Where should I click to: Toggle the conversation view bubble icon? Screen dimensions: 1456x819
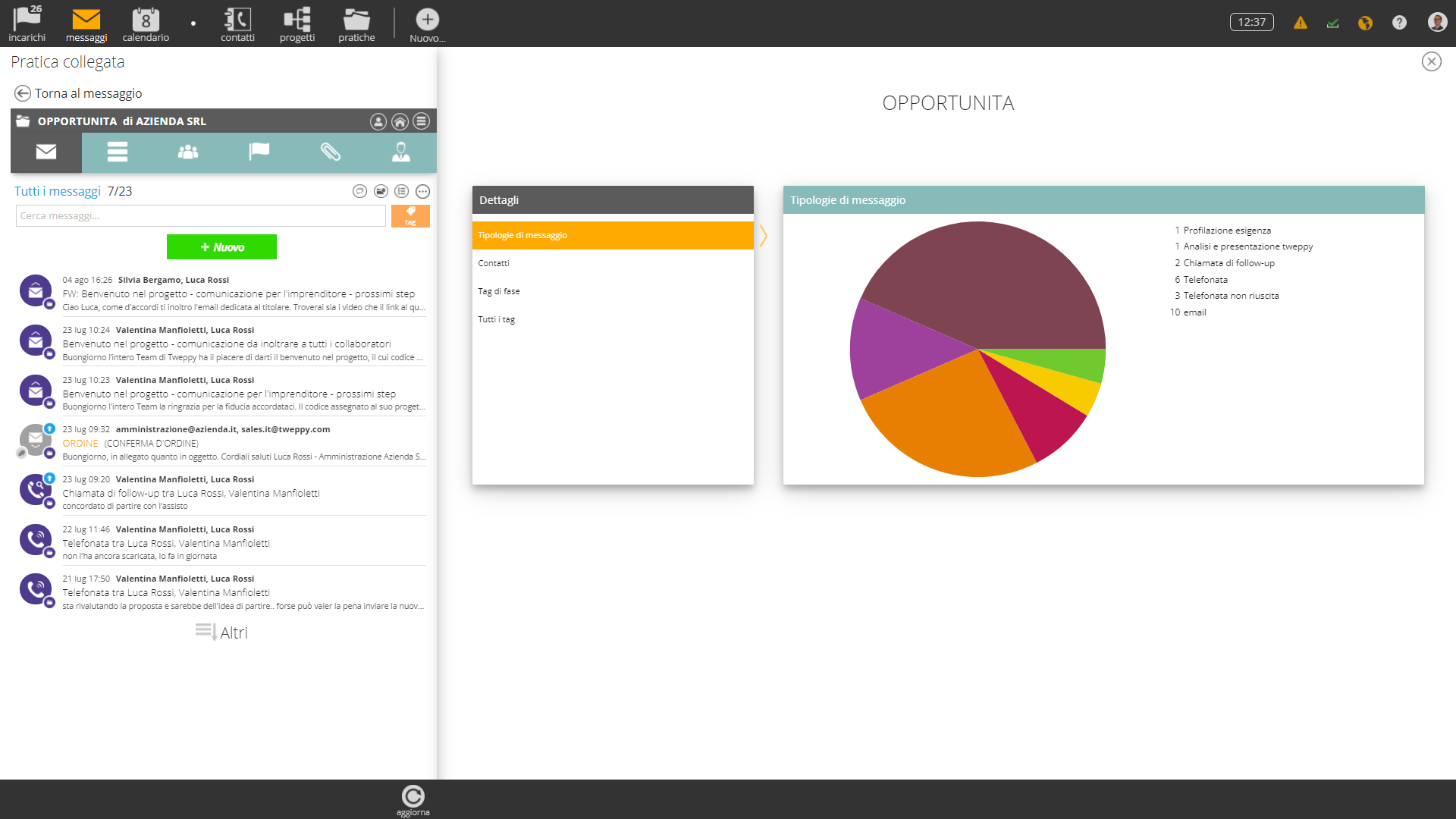coord(359,191)
